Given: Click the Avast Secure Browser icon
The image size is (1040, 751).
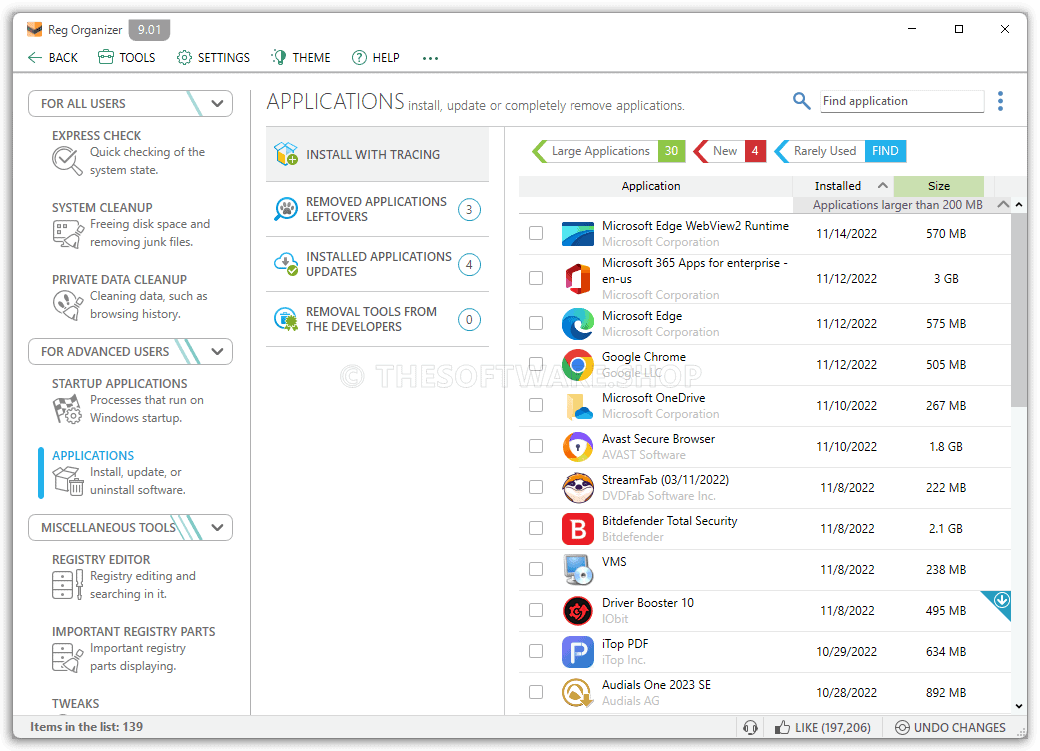Looking at the screenshot, I should [x=578, y=446].
